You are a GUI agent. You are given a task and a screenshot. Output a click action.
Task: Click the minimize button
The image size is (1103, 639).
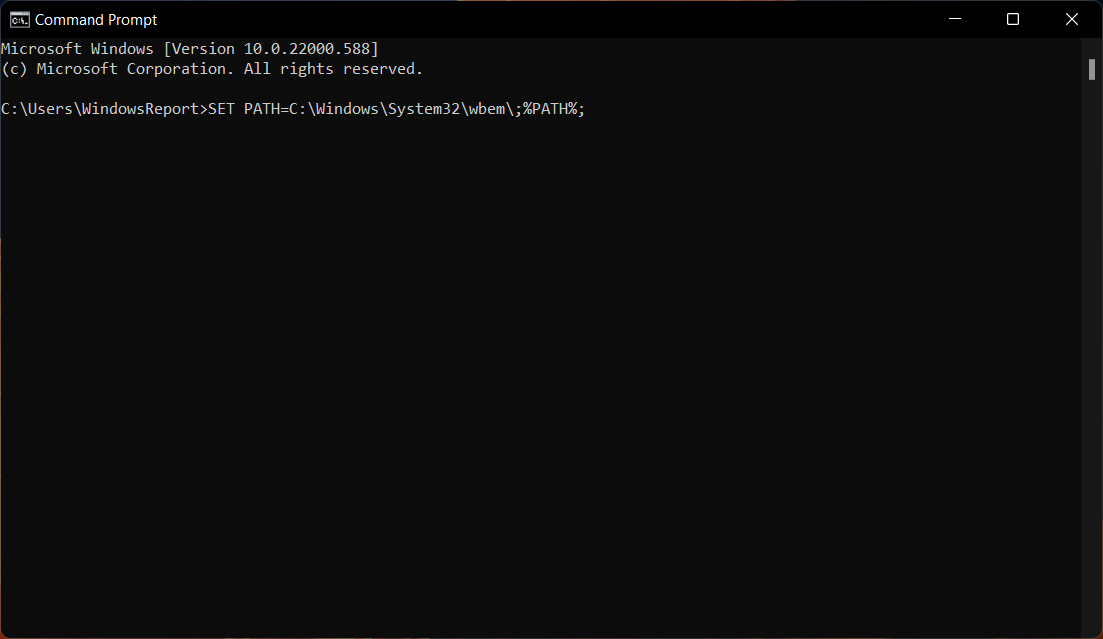point(954,19)
